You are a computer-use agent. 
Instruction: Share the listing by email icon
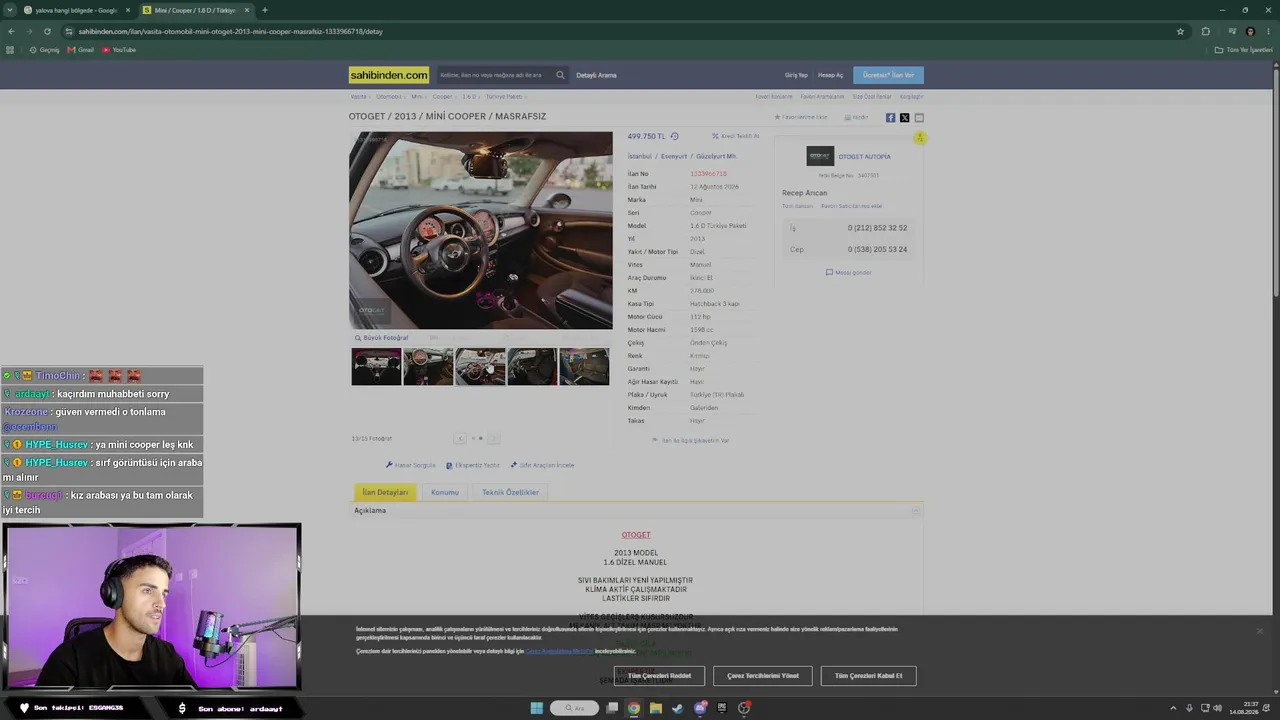click(x=919, y=118)
